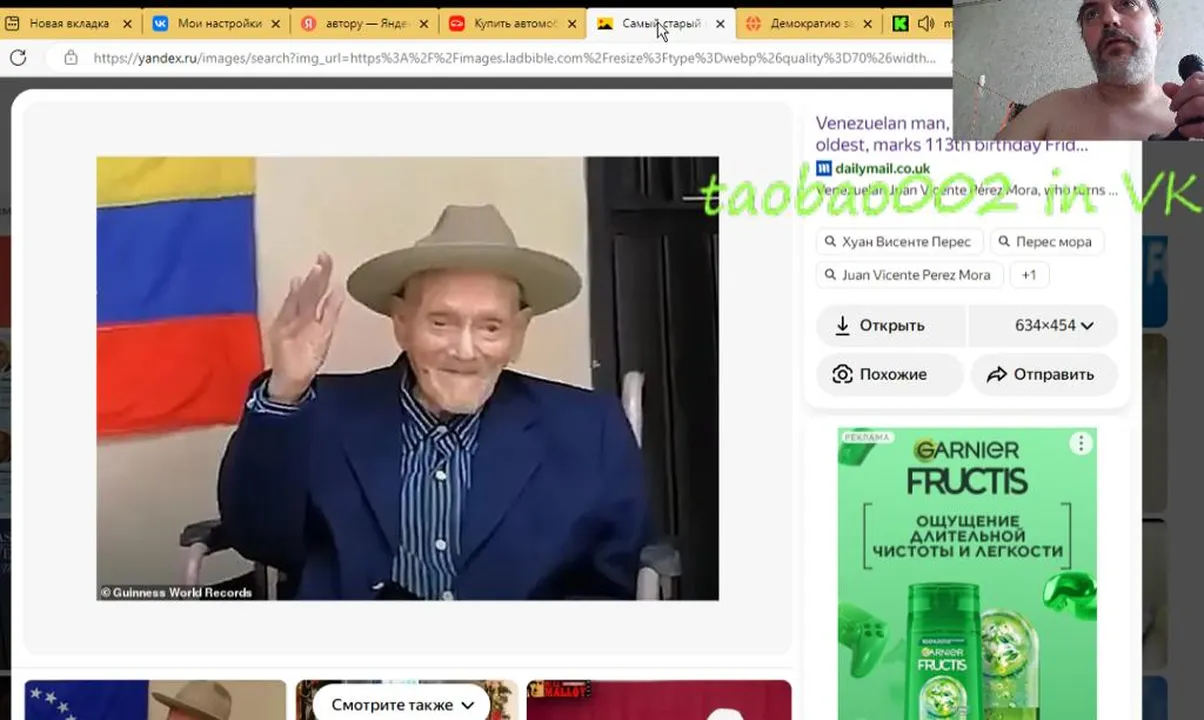This screenshot has height=720, width=1204.
Task: Switch to the Мои настройки VK tab
Action: click(219, 23)
